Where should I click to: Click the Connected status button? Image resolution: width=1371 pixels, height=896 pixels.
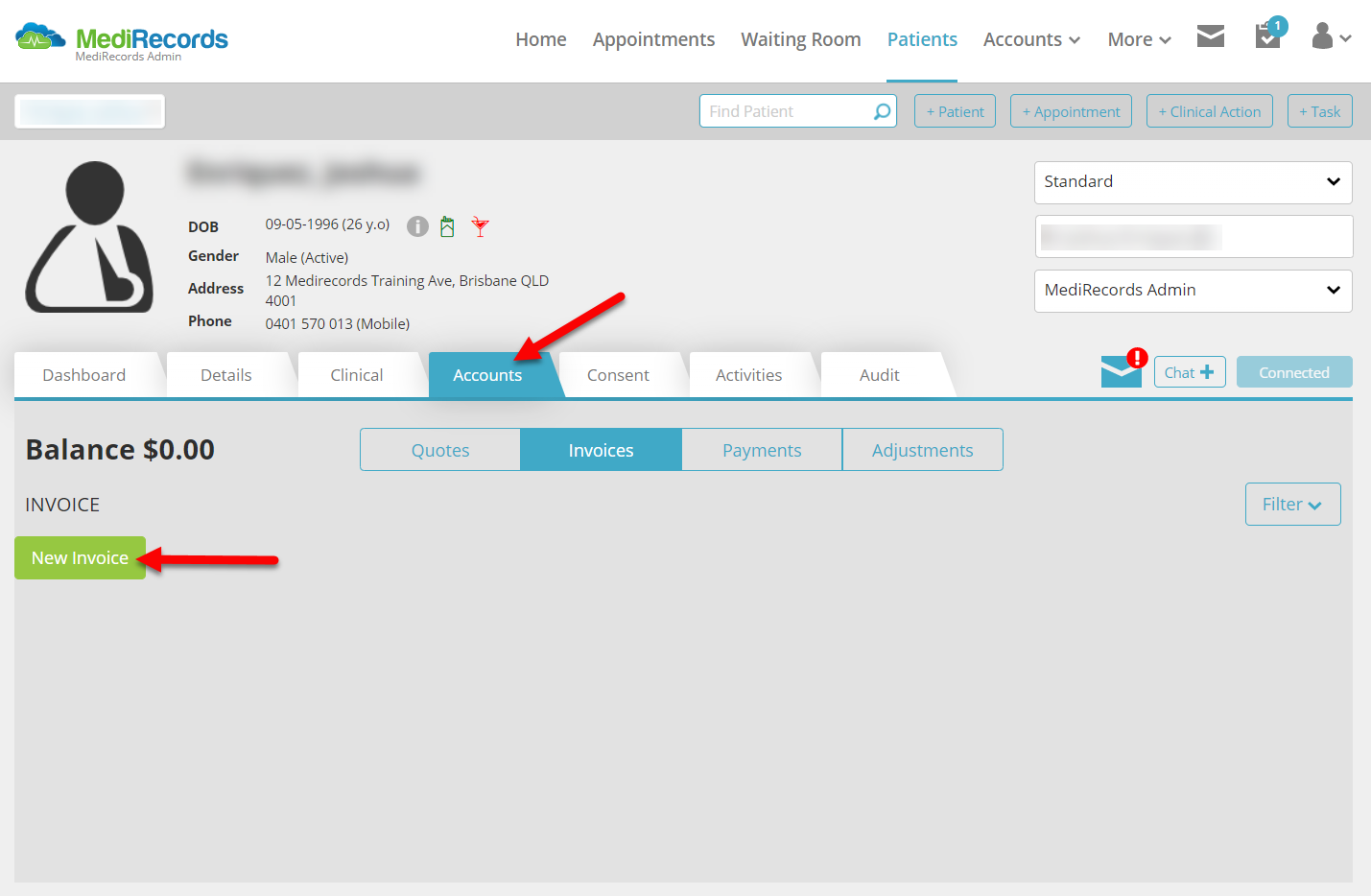coord(1294,372)
